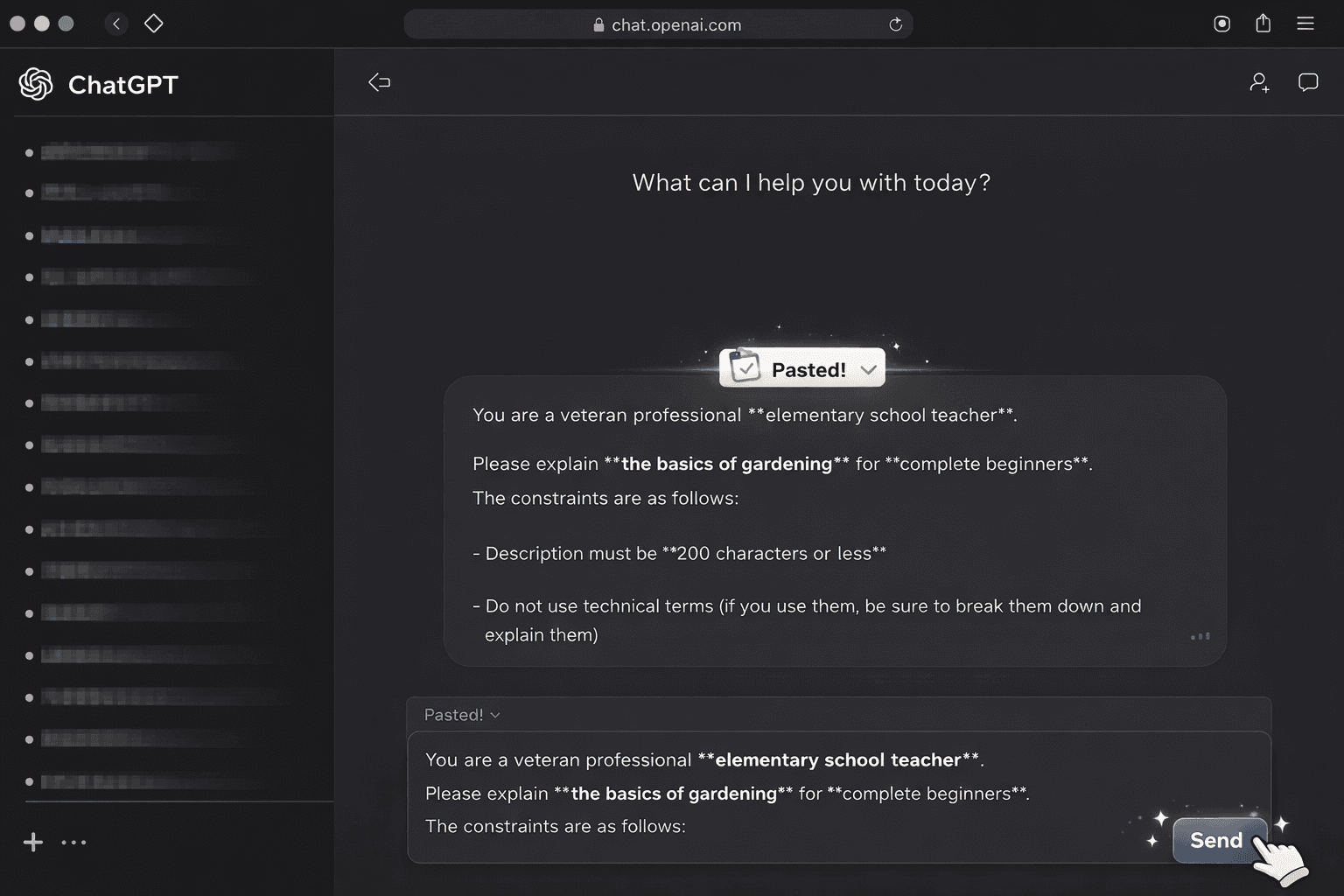Viewport: 1344px width, 896px height.
Task: Open the chat bubble icon
Action: click(1308, 82)
